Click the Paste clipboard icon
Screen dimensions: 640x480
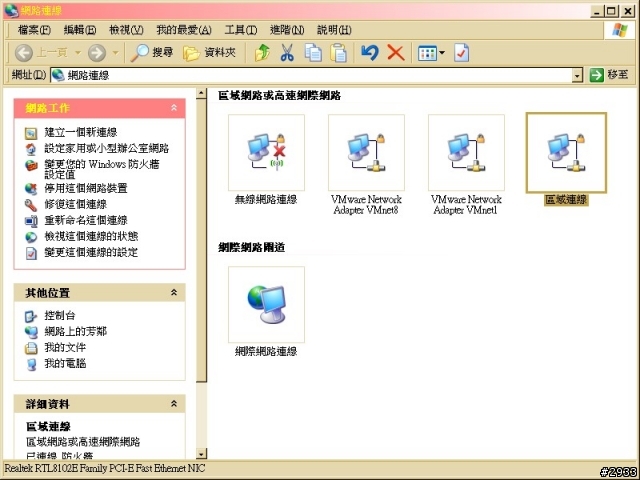338,53
